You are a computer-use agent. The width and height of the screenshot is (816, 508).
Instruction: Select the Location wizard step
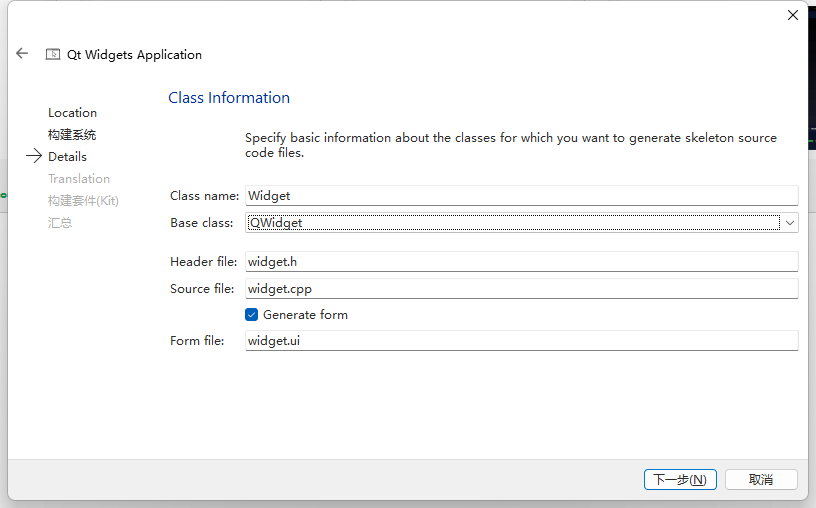[72, 113]
